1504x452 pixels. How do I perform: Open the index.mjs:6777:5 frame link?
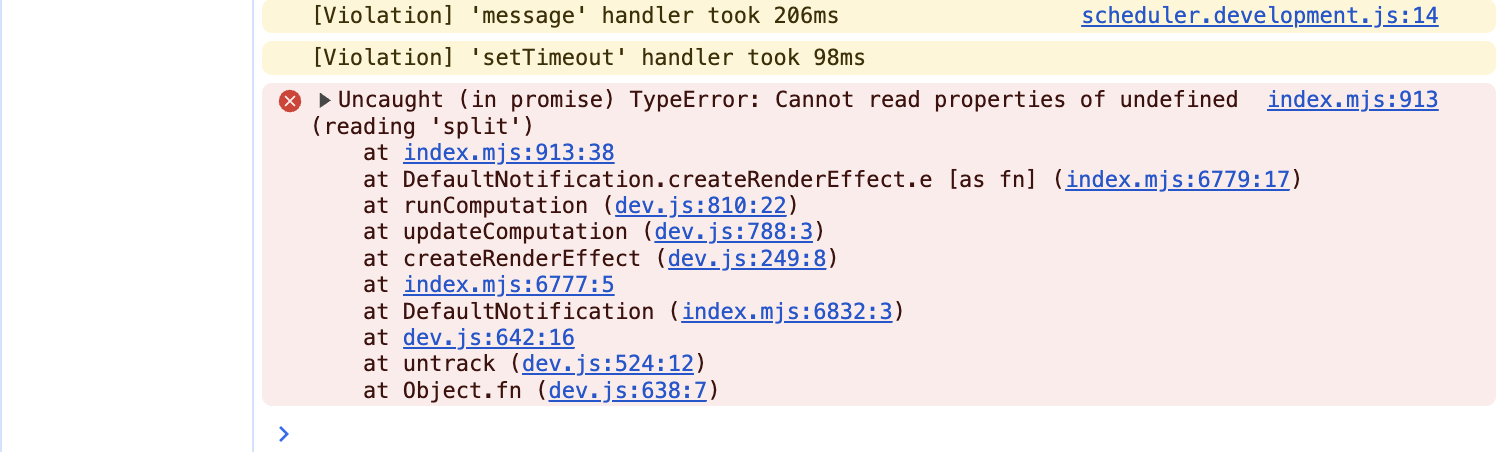508,285
